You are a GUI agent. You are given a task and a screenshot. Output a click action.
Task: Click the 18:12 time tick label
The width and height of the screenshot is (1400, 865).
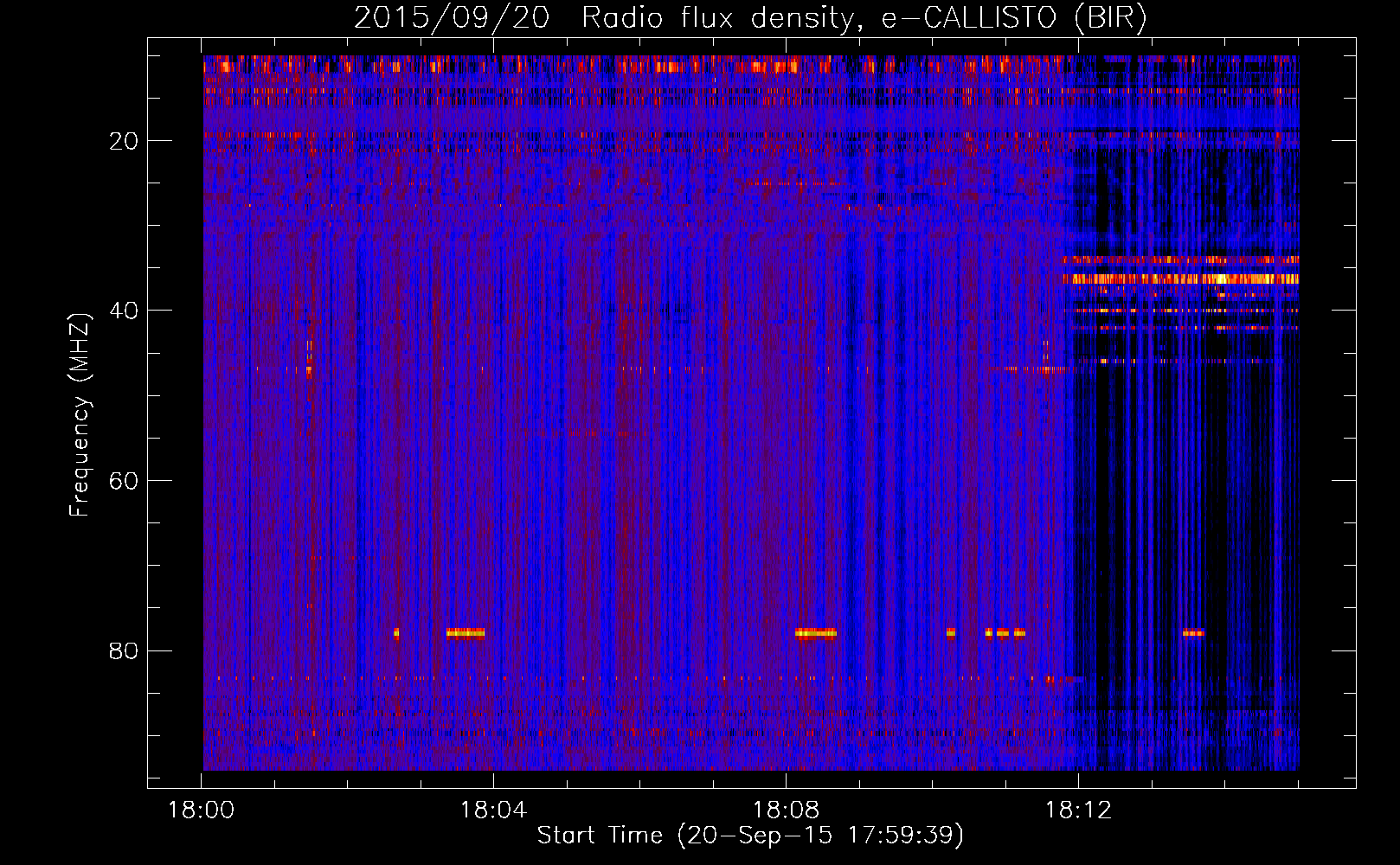[x=1078, y=811]
